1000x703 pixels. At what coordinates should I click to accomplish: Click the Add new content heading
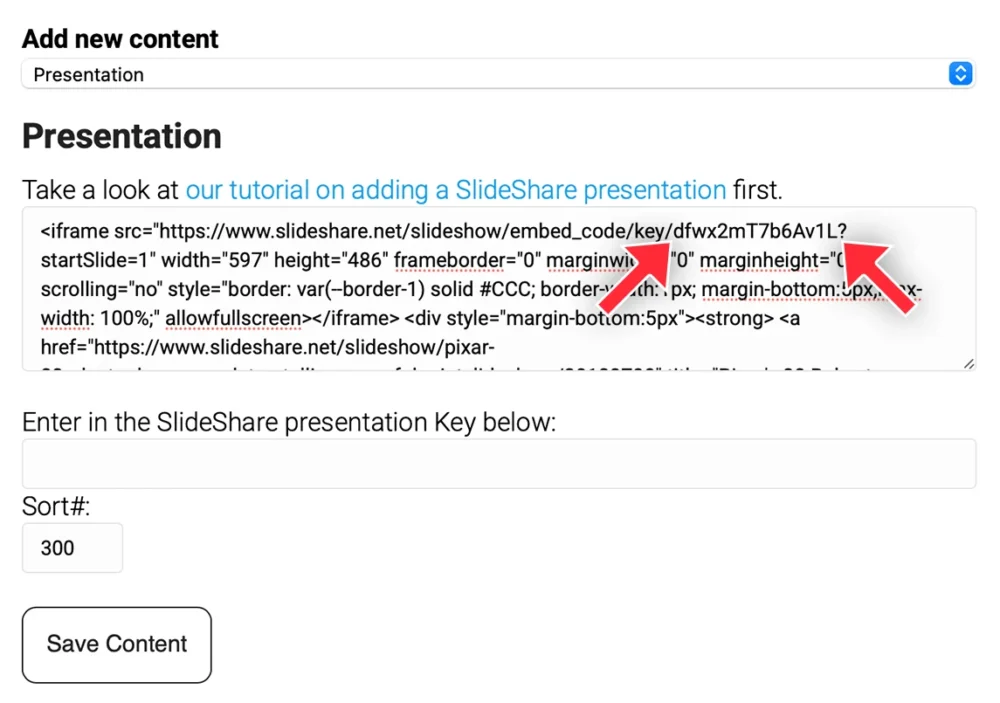pos(121,39)
